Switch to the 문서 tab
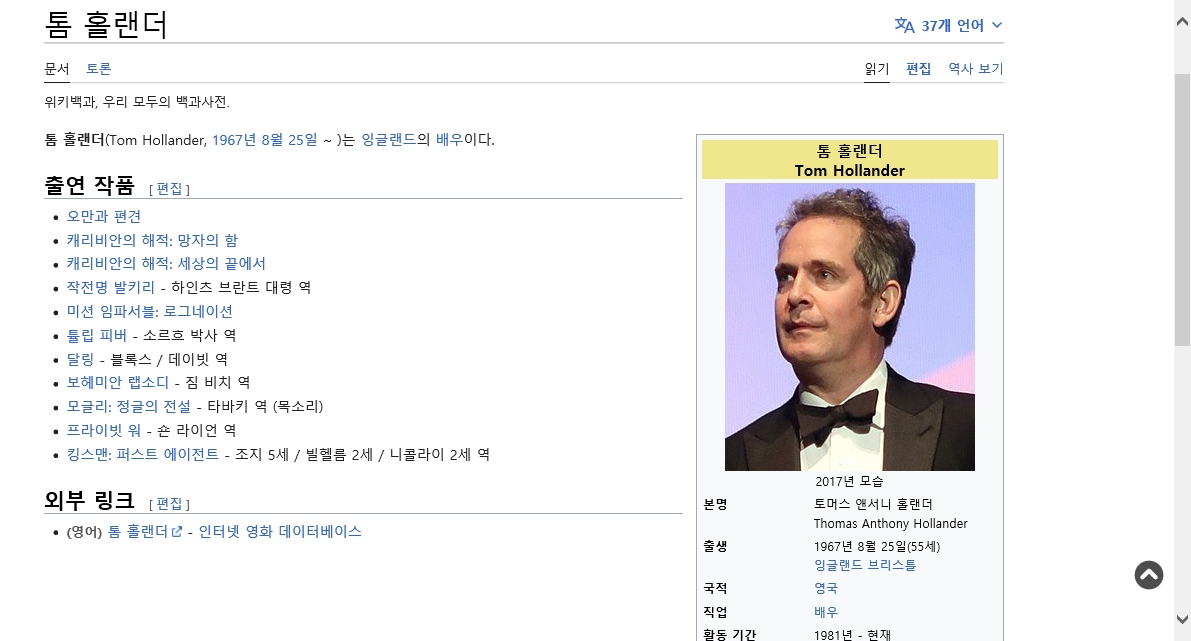This screenshot has height=641, width=1191. point(57,68)
